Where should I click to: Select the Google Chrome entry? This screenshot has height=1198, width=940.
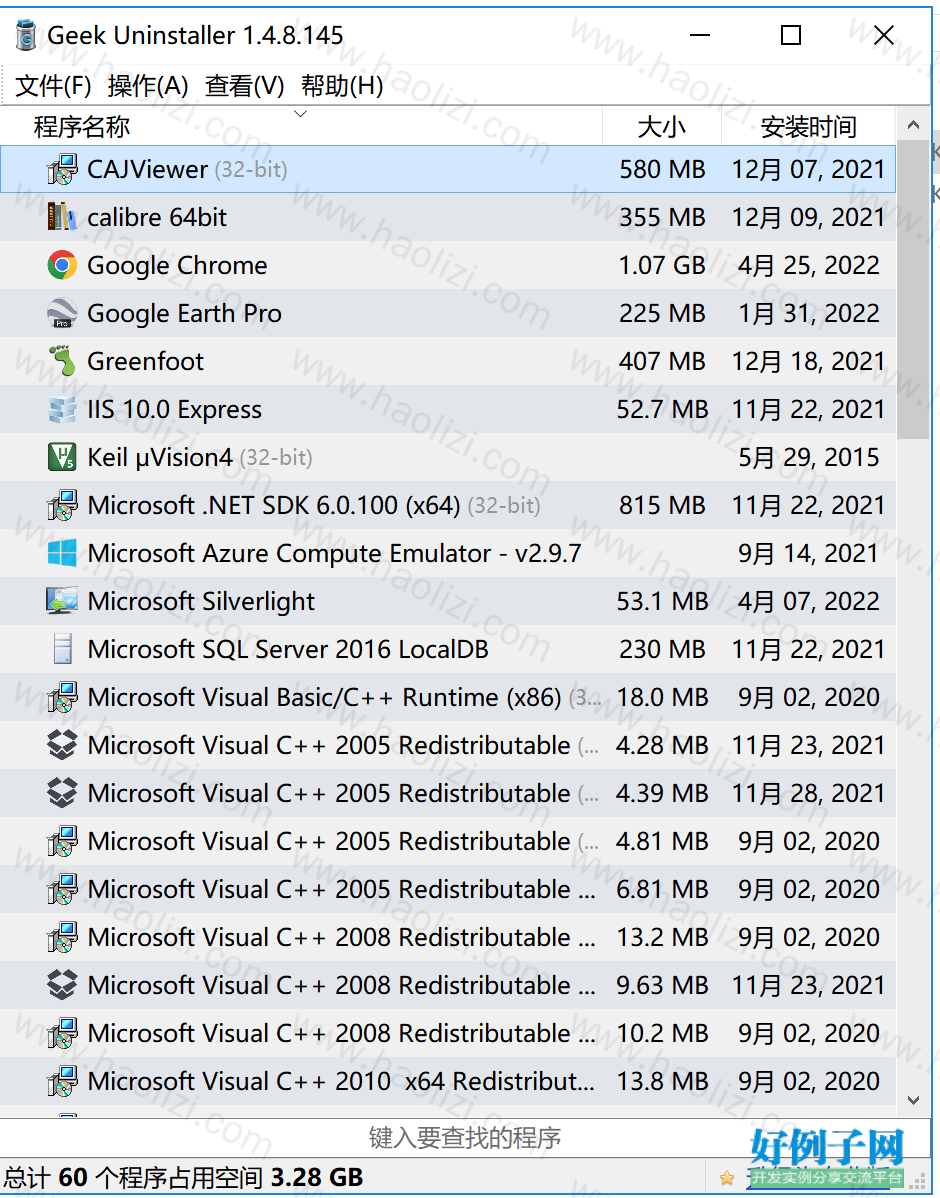pyautogui.click(x=177, y=266)
